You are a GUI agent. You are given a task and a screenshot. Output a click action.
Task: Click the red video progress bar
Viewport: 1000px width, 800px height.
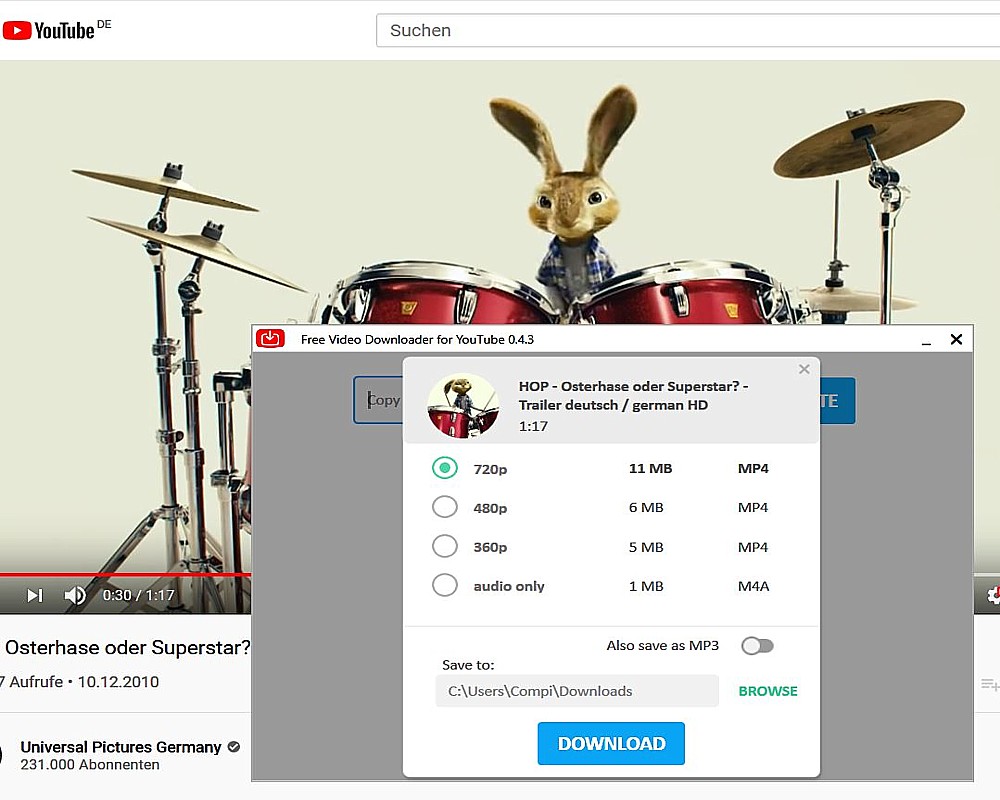click(x=126, y=574)
